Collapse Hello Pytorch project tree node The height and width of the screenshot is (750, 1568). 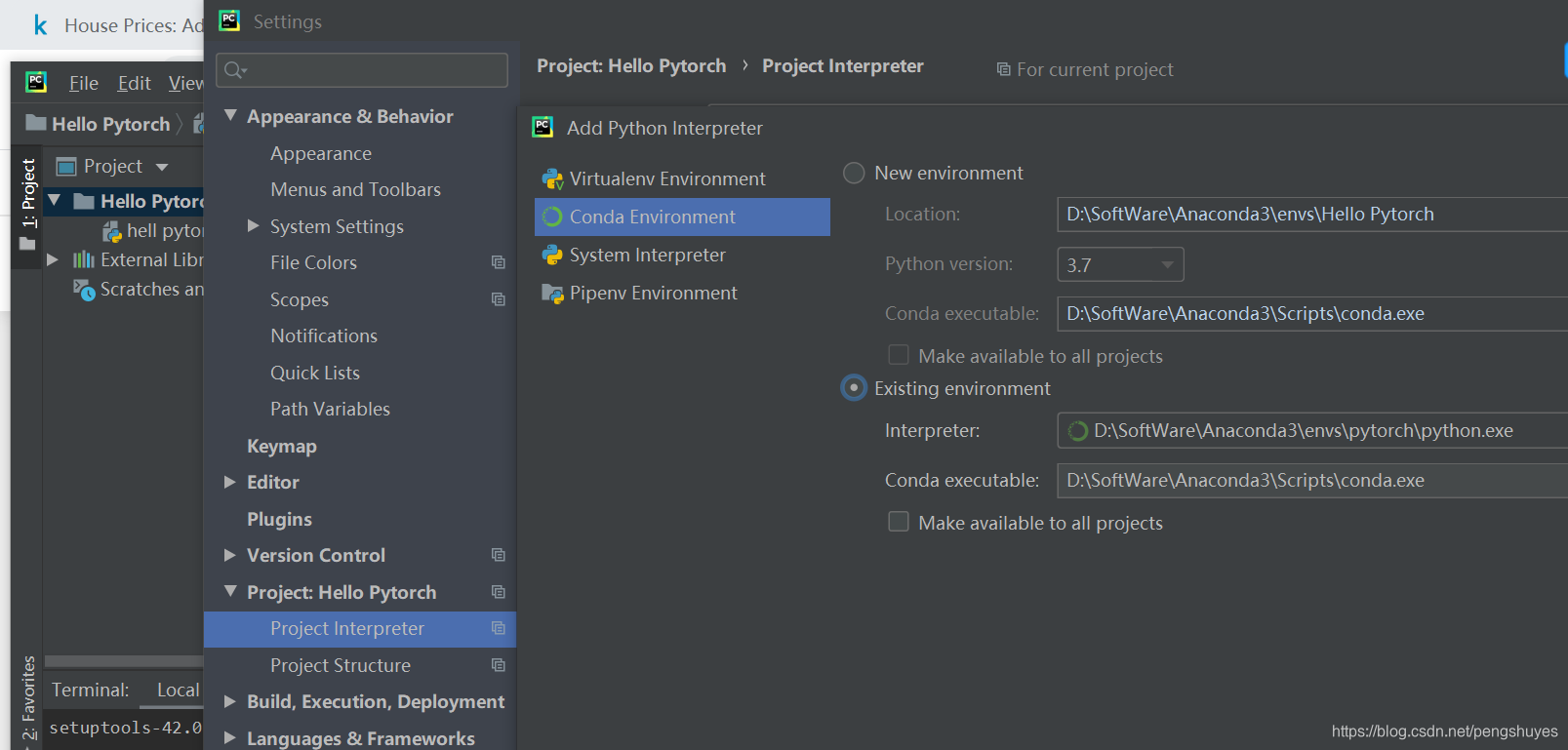[55, 201]
